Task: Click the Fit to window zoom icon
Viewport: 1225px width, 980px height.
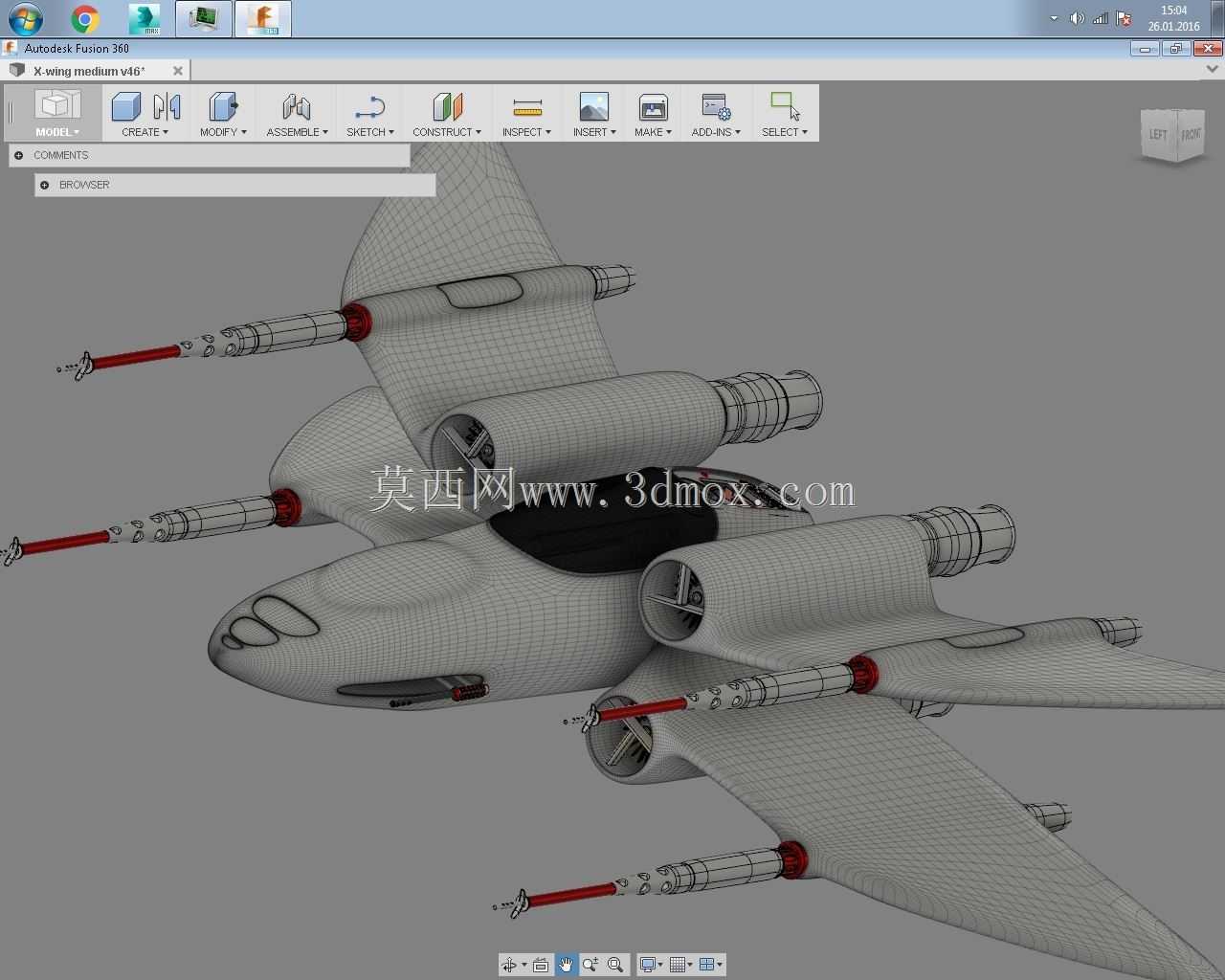Action: click(x=615, y=965)
